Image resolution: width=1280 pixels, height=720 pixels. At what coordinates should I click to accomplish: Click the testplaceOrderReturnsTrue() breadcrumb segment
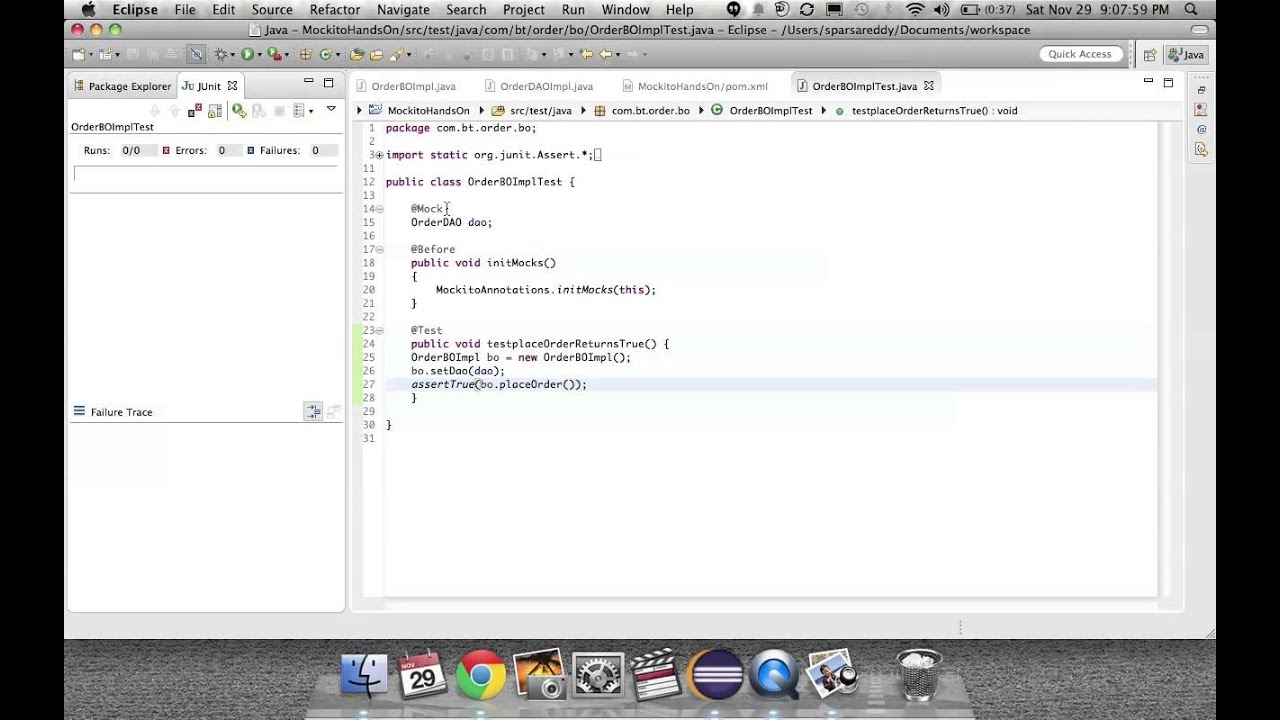pos(925,111)
